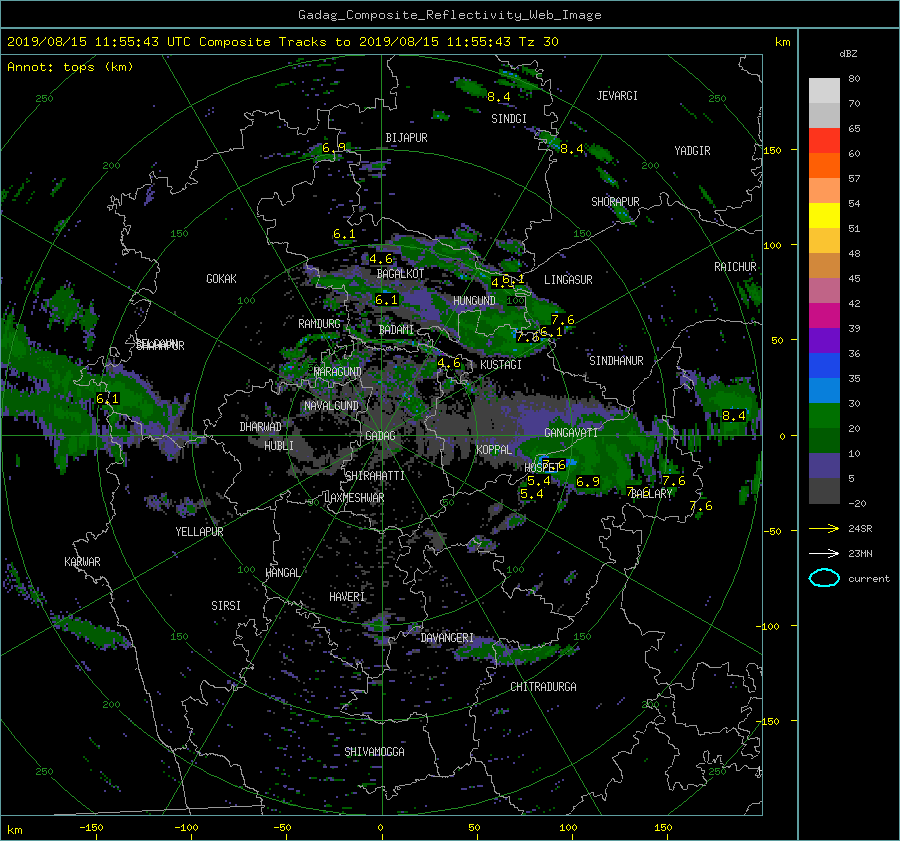Click the 'Tz 30' header text
The width and height of the screenshot is (900, 841).
coord(538,42)
